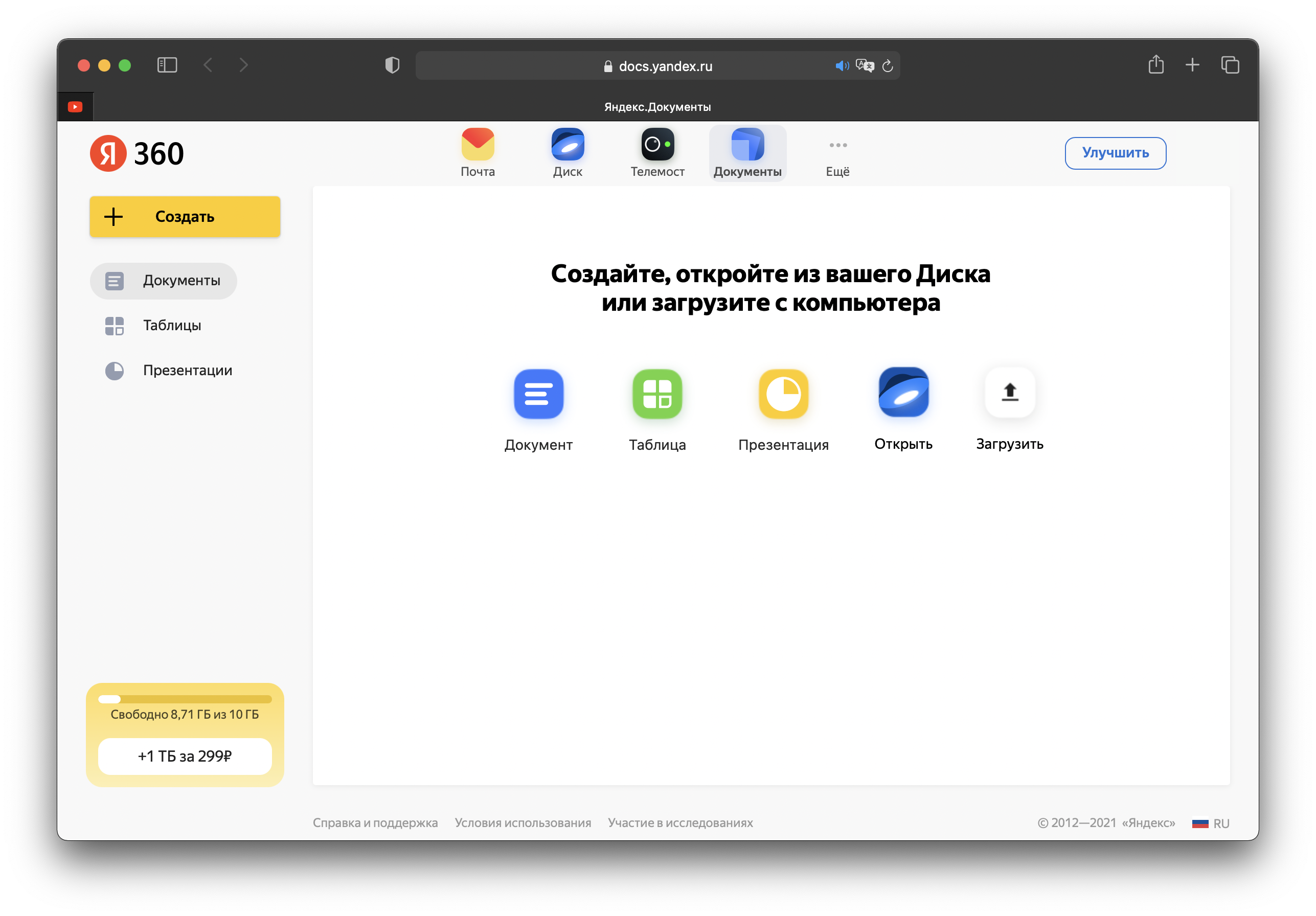Open the Почта mail service icon
Viewport: 1316px width, 916px height.
click(x=478, y=145)
